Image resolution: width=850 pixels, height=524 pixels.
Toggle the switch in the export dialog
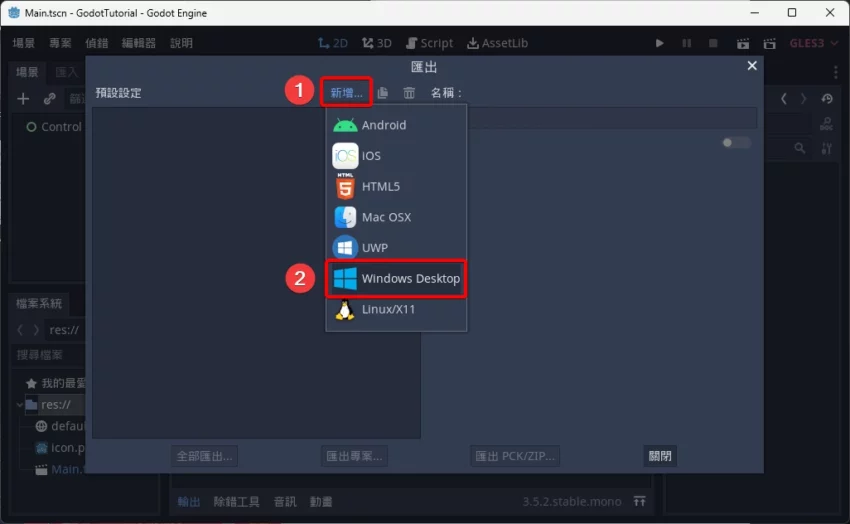coord(736,143)
